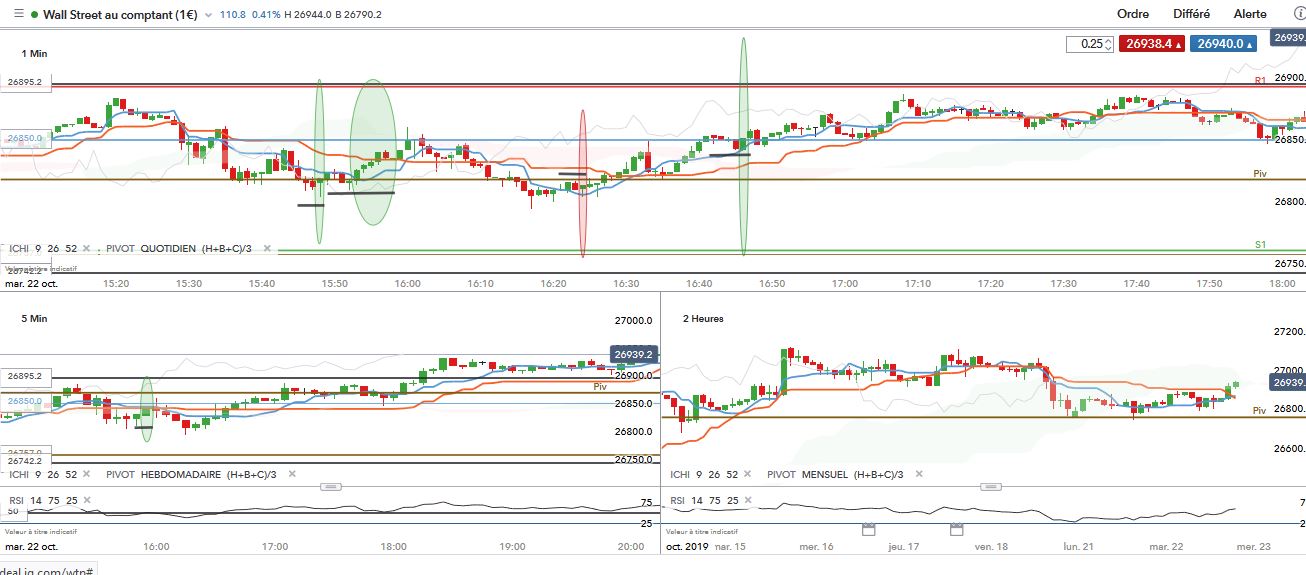
Task: Click the 0.41% change value in header
Action: click(x=266, y=15)
